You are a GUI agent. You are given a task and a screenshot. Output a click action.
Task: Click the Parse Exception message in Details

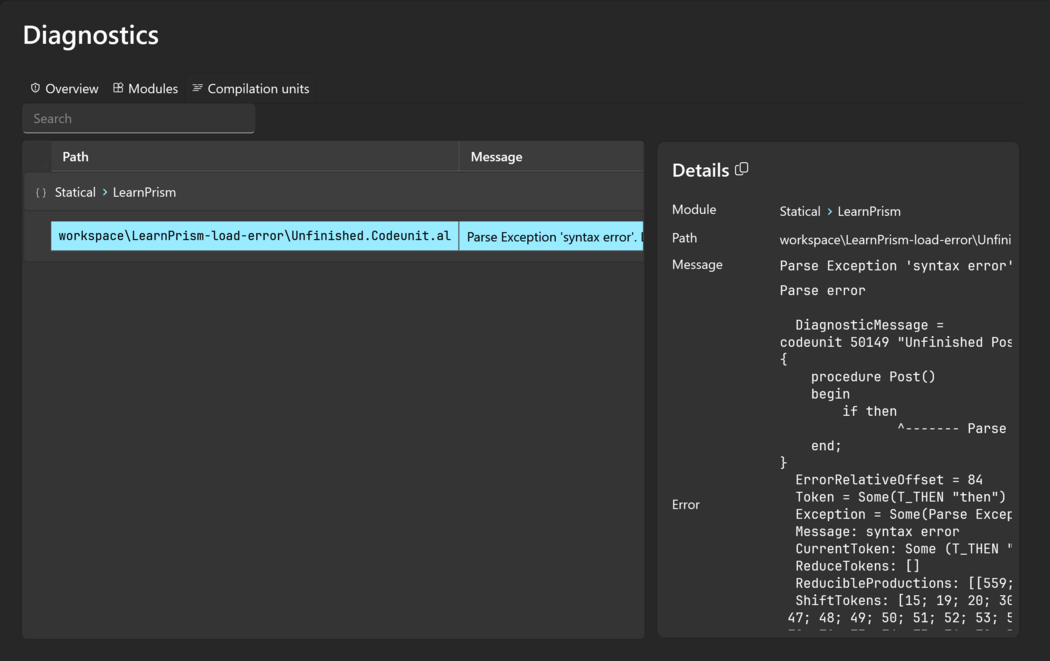(x=895, y=266)
